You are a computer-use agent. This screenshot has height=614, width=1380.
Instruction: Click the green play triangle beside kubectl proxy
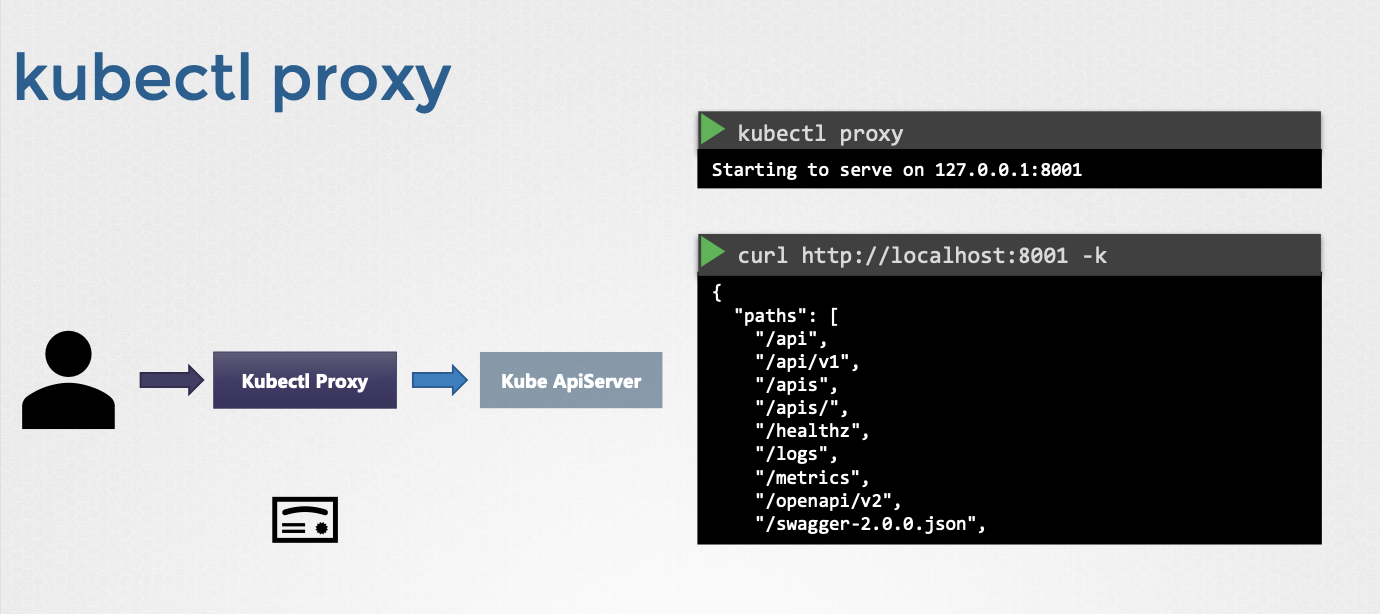[x=713, y=130]
